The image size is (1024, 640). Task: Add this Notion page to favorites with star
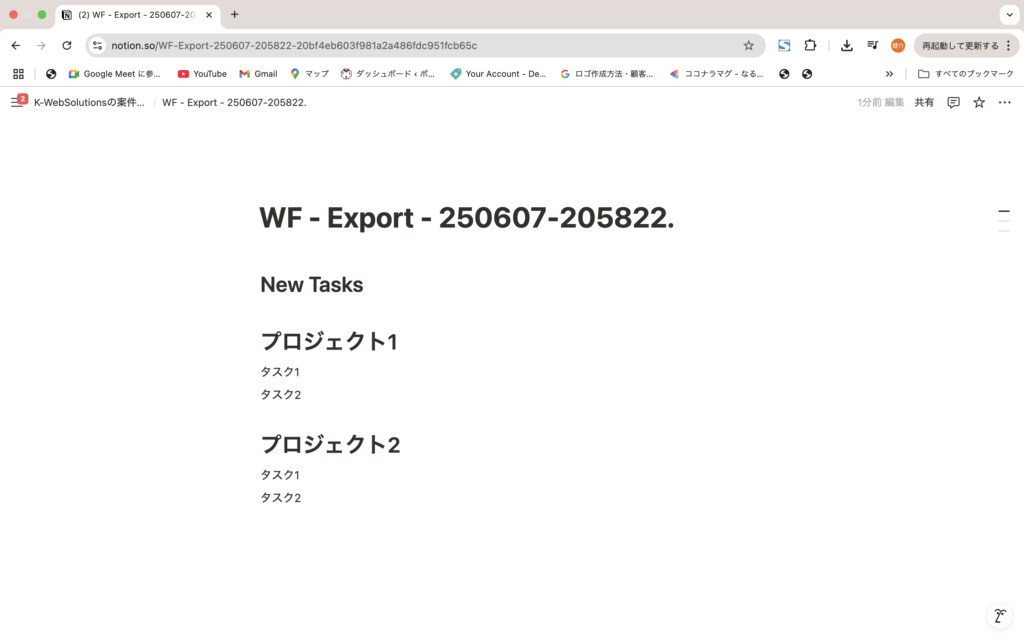(979, 102)
